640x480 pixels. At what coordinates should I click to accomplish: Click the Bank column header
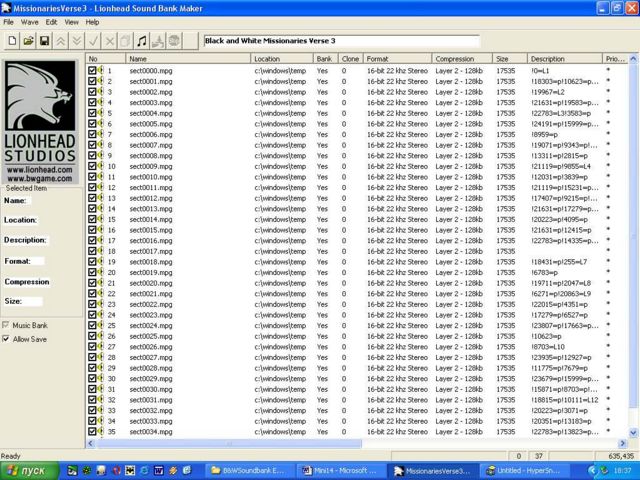[326, 59]
